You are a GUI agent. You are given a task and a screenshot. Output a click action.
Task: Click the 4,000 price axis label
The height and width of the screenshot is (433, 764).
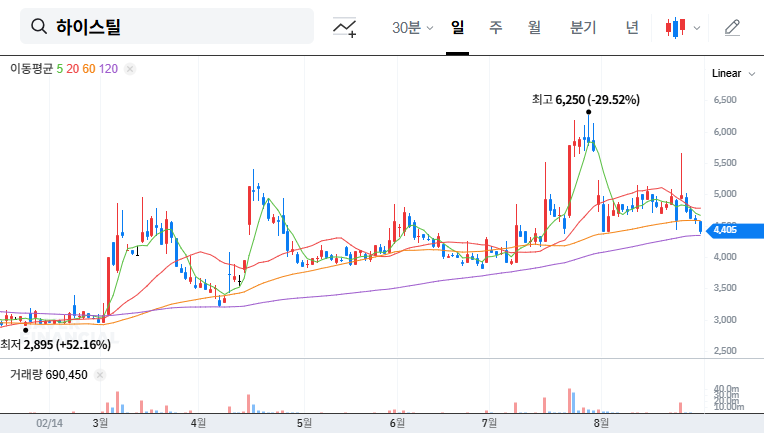click(725, 257)
